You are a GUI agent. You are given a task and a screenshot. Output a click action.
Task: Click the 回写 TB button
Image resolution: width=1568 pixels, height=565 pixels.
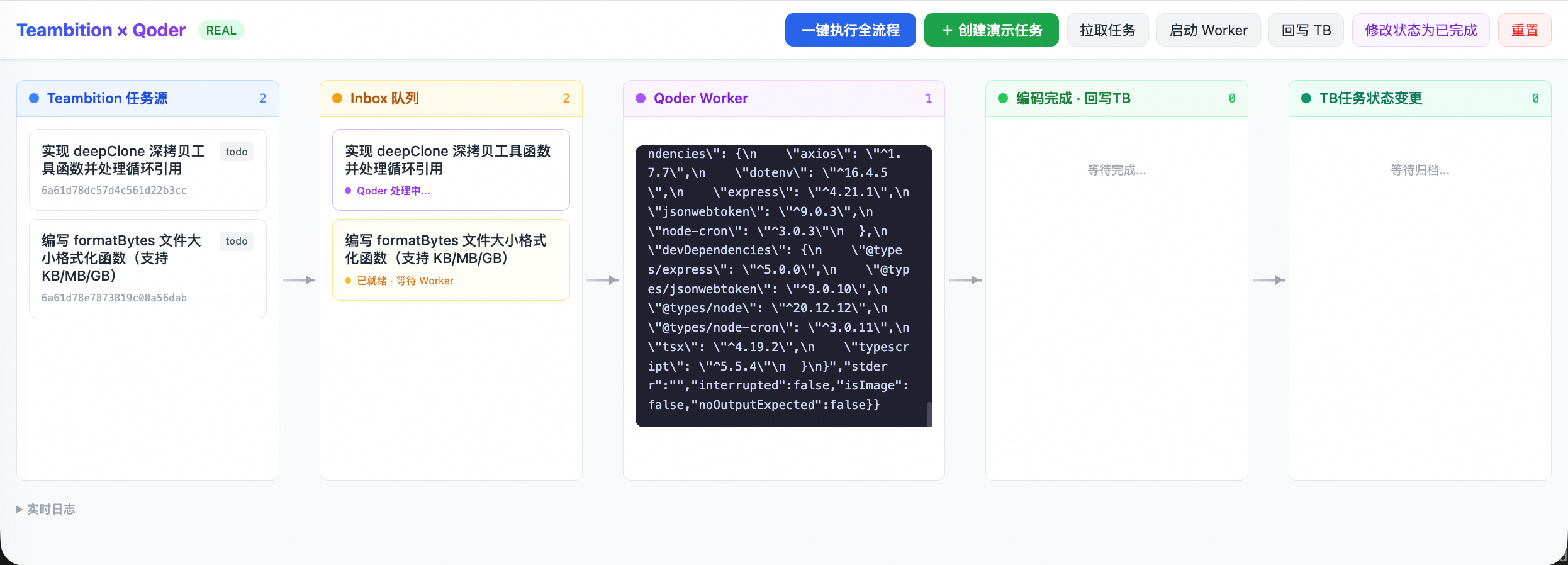pyautogui.click(x=1306, y=30)
